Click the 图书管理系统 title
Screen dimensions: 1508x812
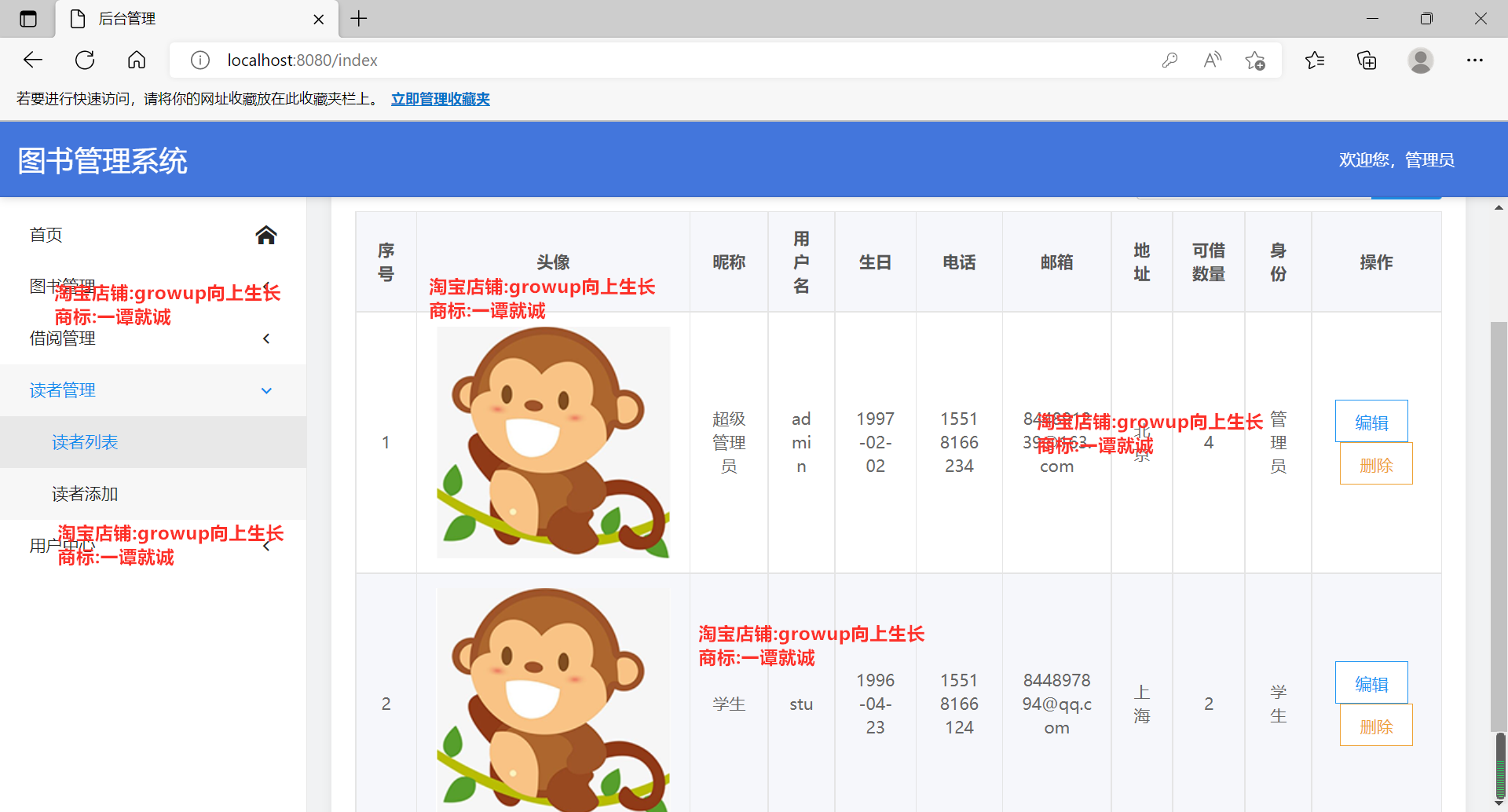[102, 161]
